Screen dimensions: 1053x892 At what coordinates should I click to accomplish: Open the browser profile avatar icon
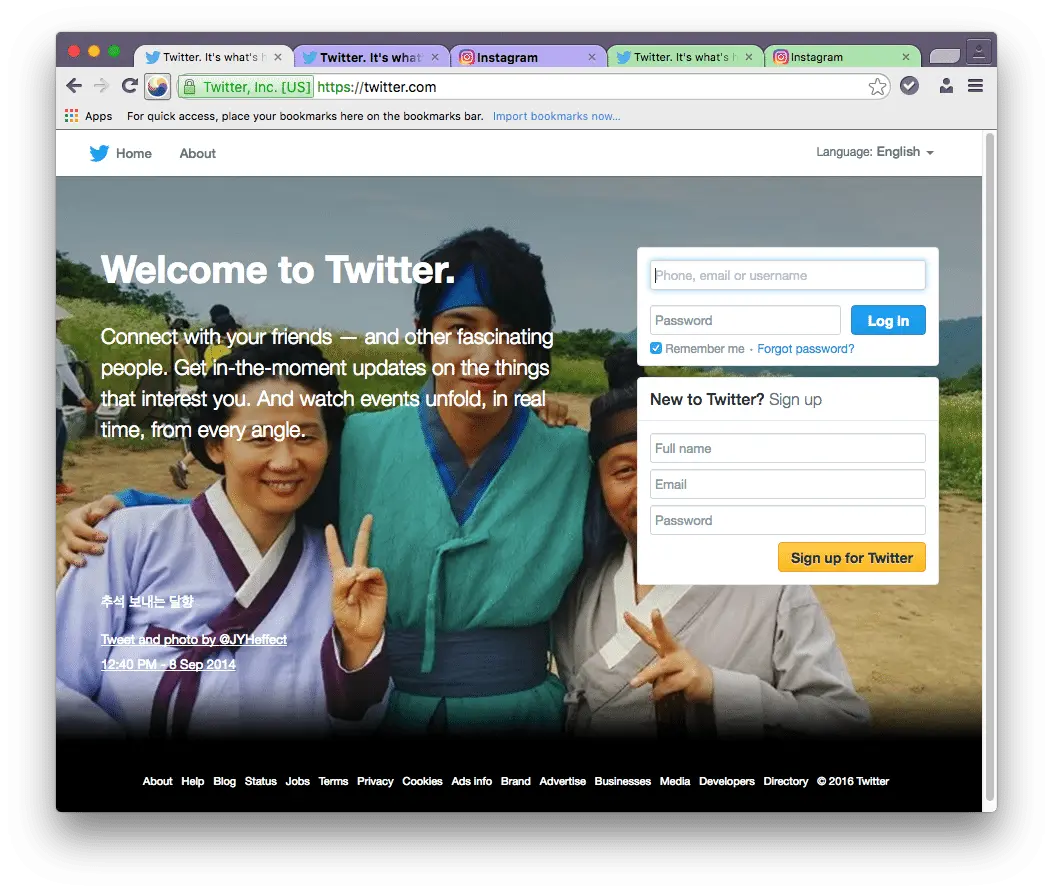(946, 86)
